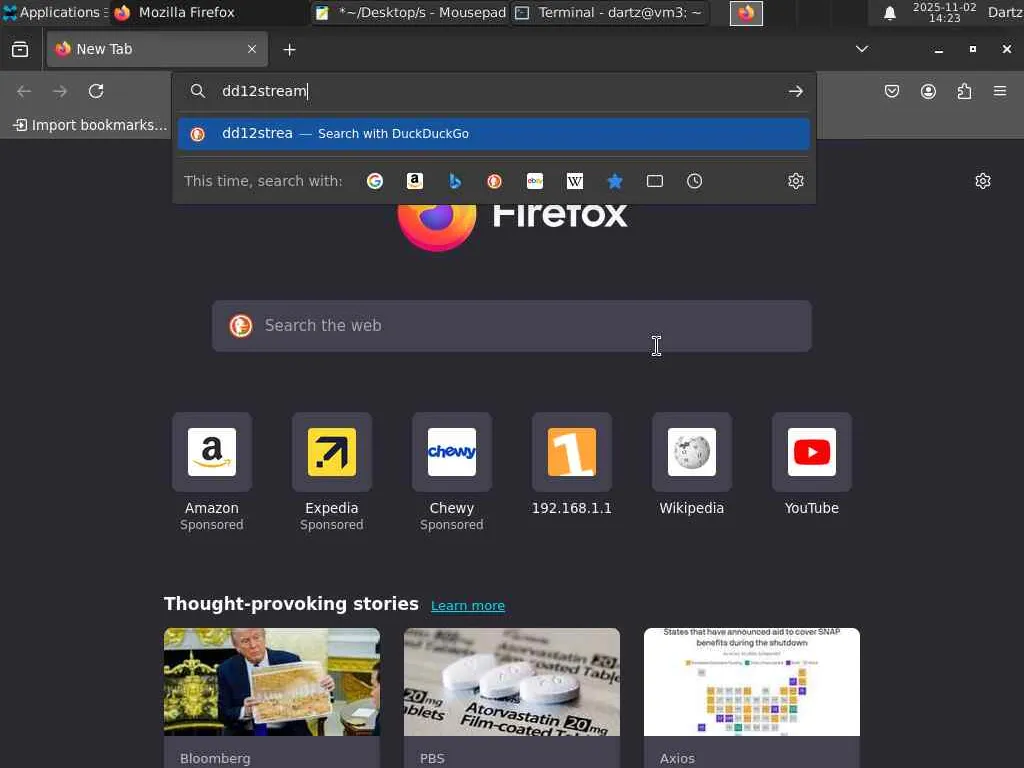The width and height of the screenshot is (1024, 768).
Task: Open Firefox View from tab bar
Action: [20, 50]
